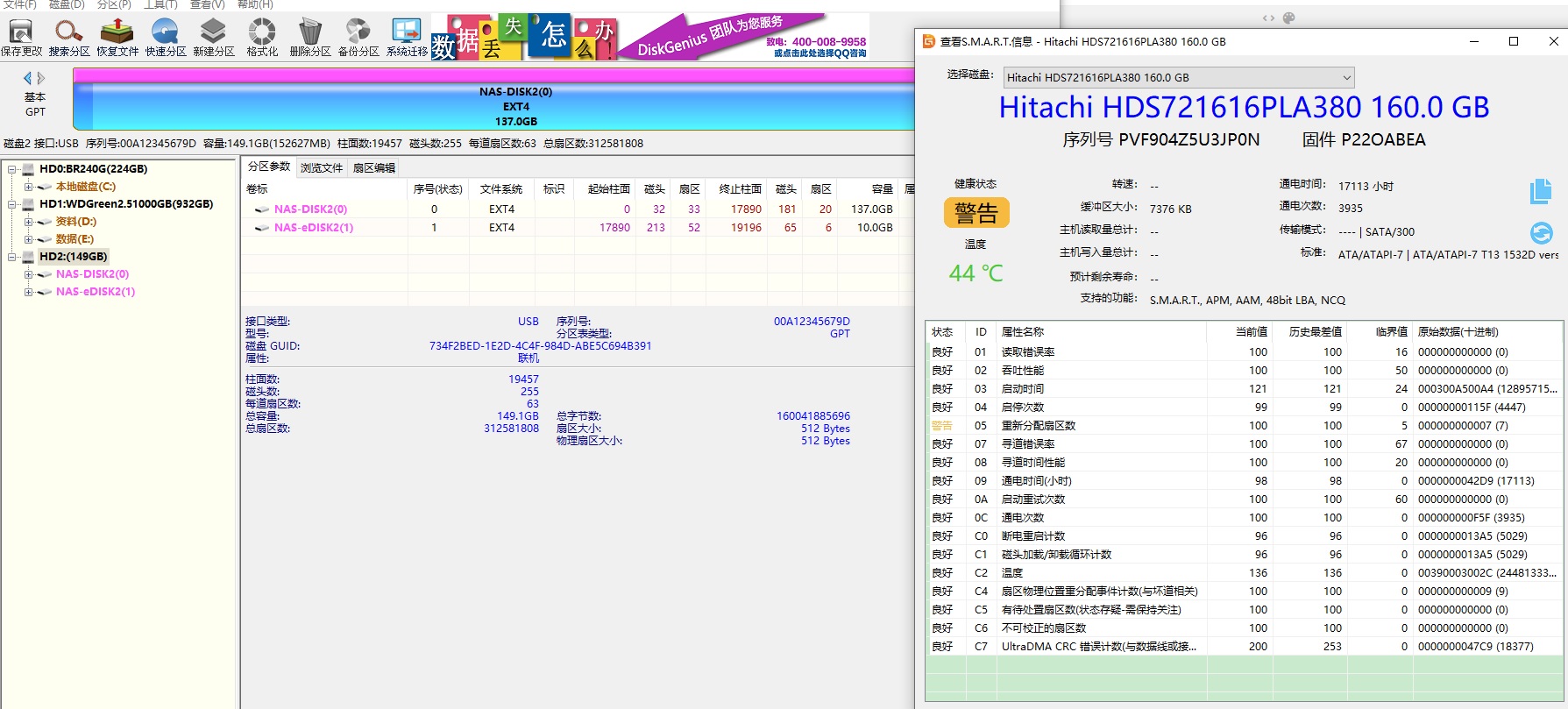Expand the 本地磁盘(C:) tree node
The image size is (1568, 709).
(28, 187)
